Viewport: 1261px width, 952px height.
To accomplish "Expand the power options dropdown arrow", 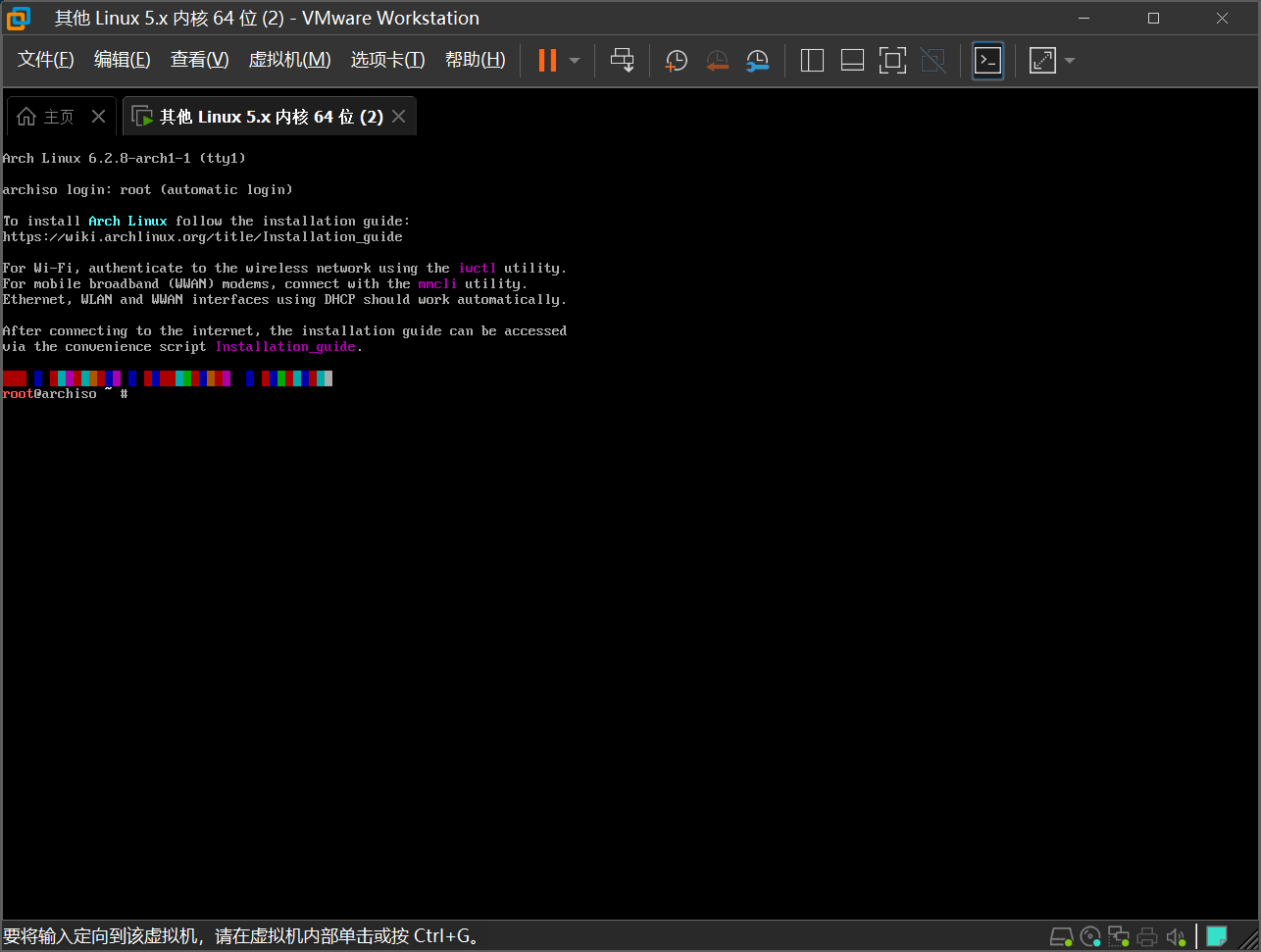I will click(575, 61).
